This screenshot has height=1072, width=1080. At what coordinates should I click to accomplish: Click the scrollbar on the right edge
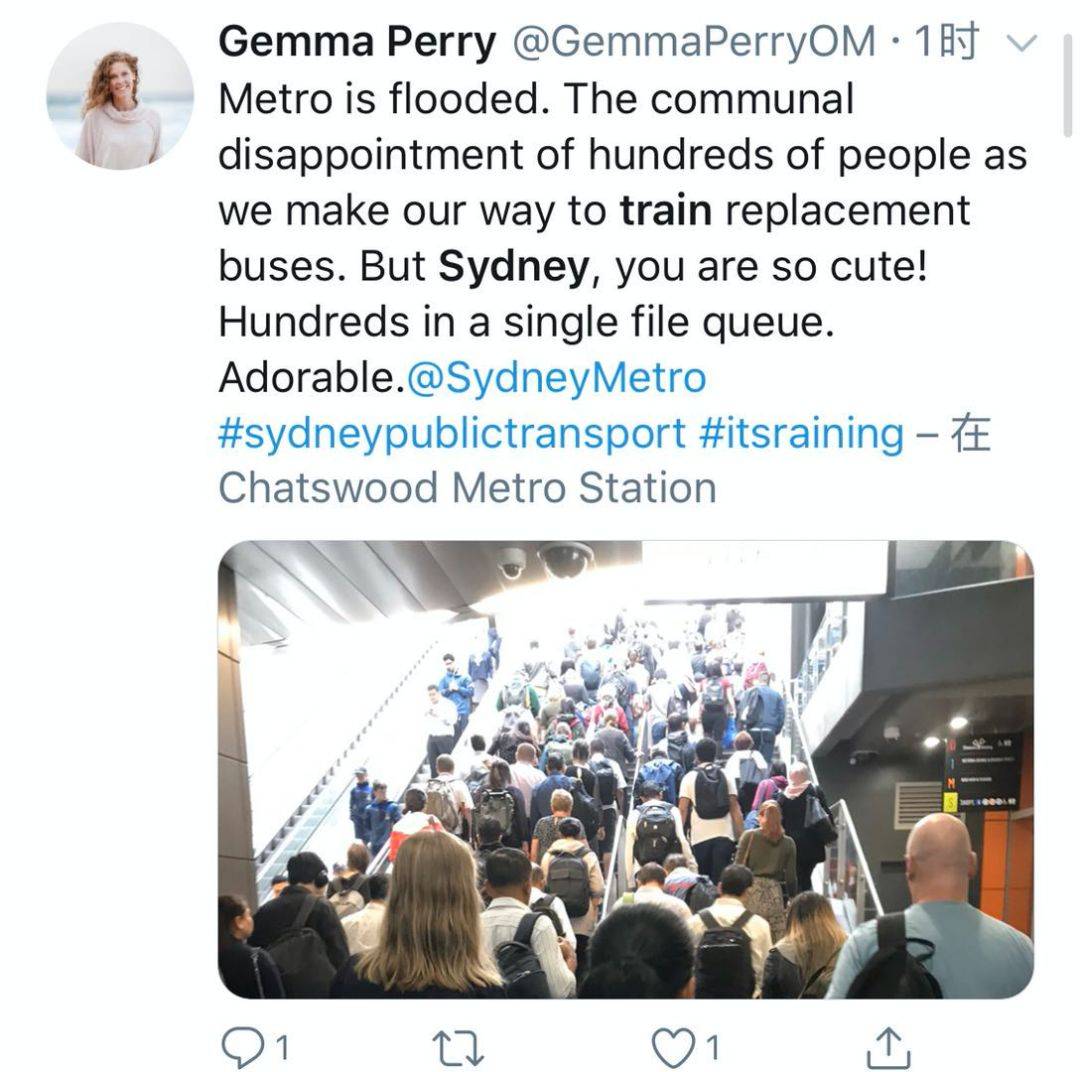[x=1068, y=84]
